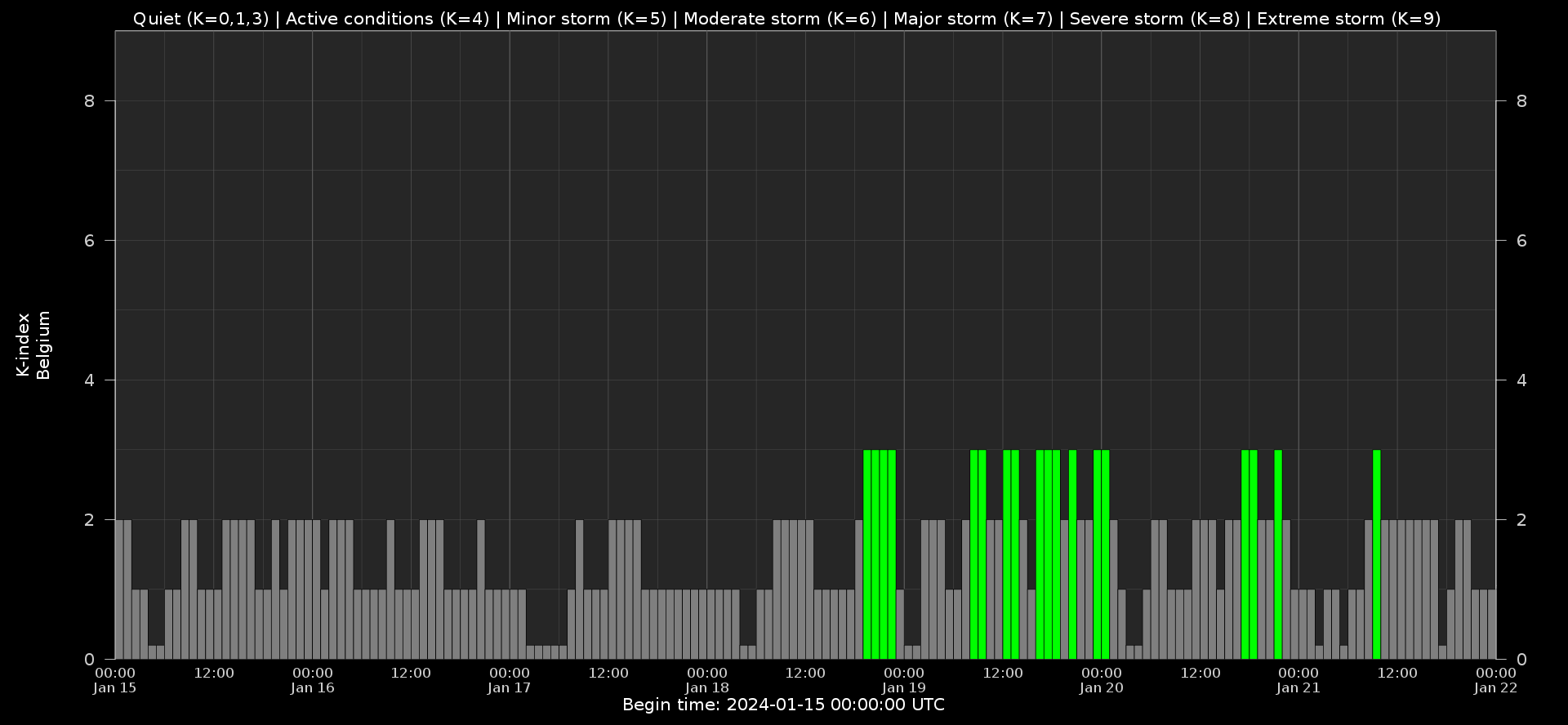Click 'Severe storm (K=8)' in the legend
1568x725 pixels.
coord(1155,19)
